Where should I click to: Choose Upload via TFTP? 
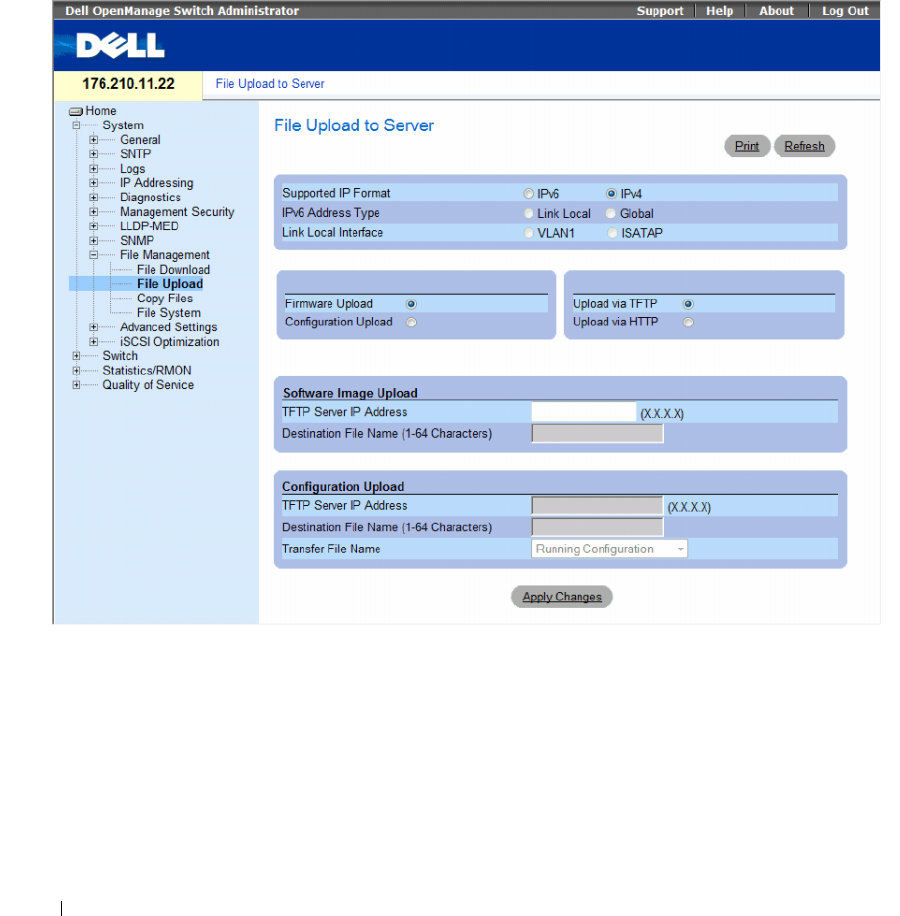[x=689, y=304]
